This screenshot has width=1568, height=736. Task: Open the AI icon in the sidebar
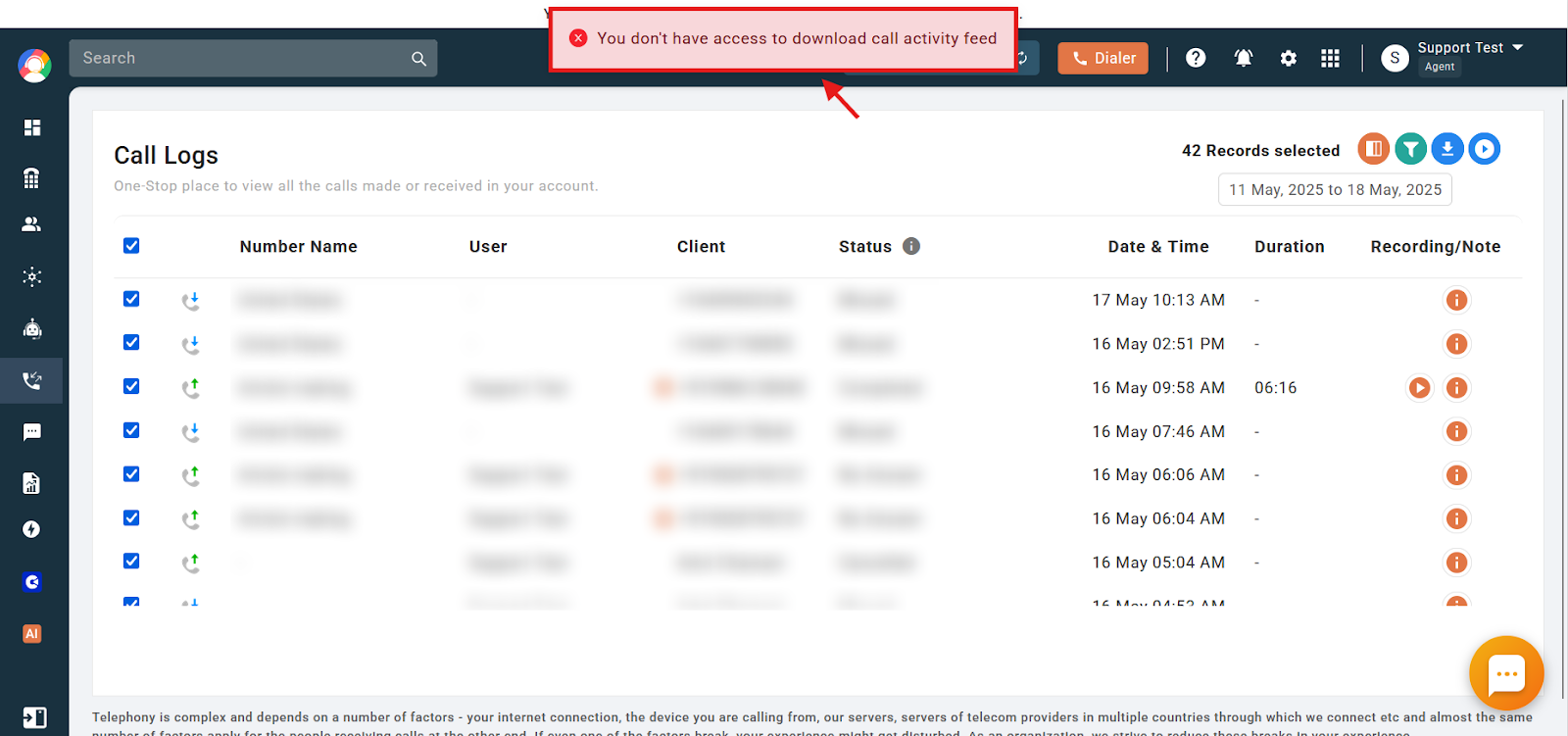pos(32,634)
